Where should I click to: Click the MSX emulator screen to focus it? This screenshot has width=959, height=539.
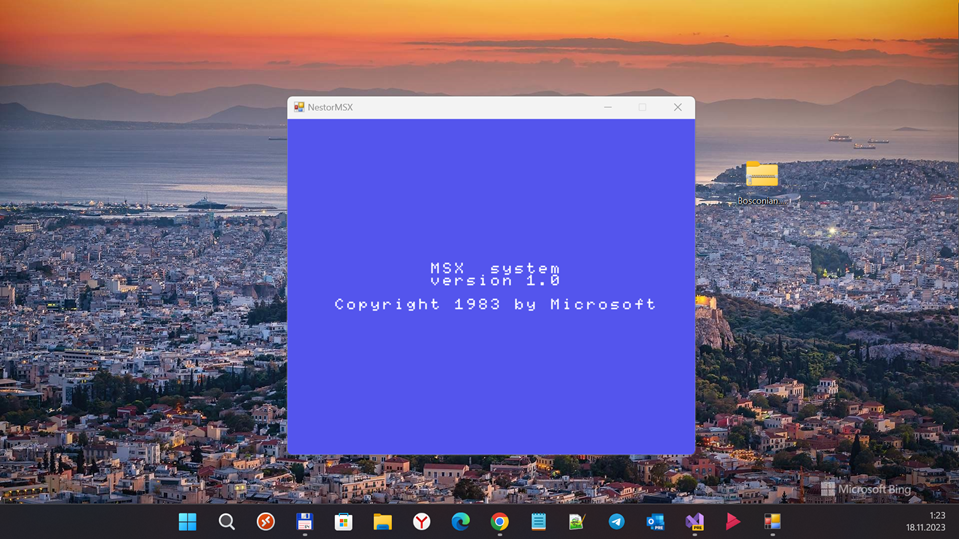491,286
